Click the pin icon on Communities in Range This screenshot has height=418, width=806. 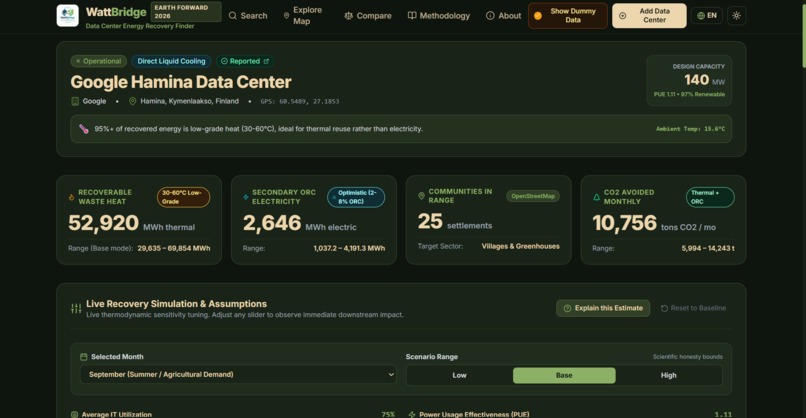coord(421,196)
